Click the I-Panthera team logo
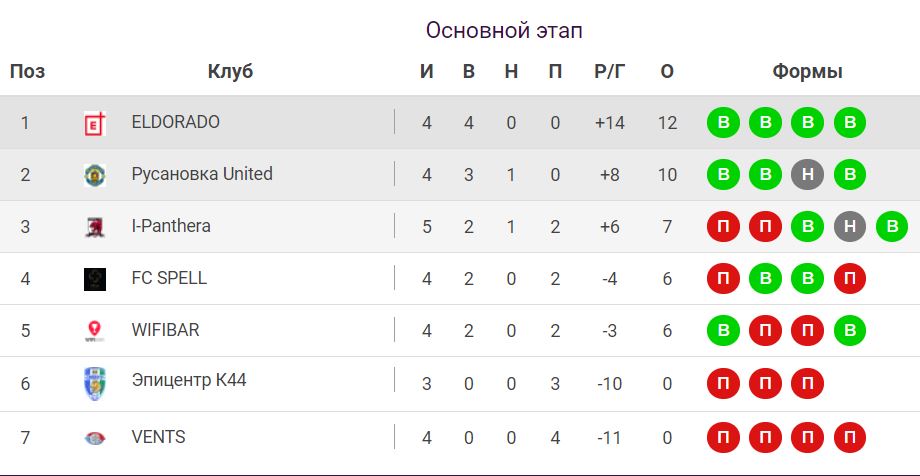The width and height of the screenshot is (920, 476). [95, 227]
